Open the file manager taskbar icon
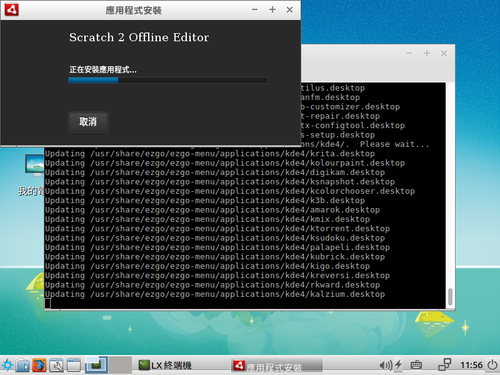This screenshot has width=500, height=375. pyautogui.click(x=23, y=365)
